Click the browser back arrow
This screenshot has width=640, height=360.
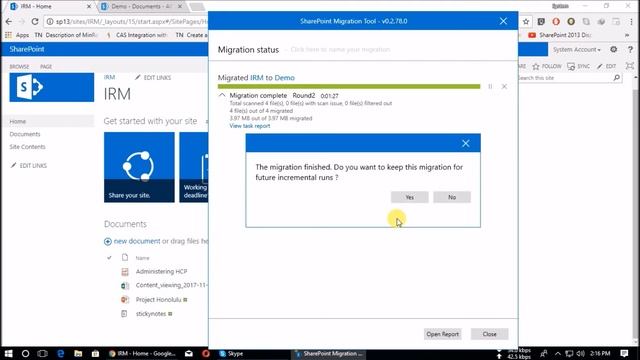9,21
